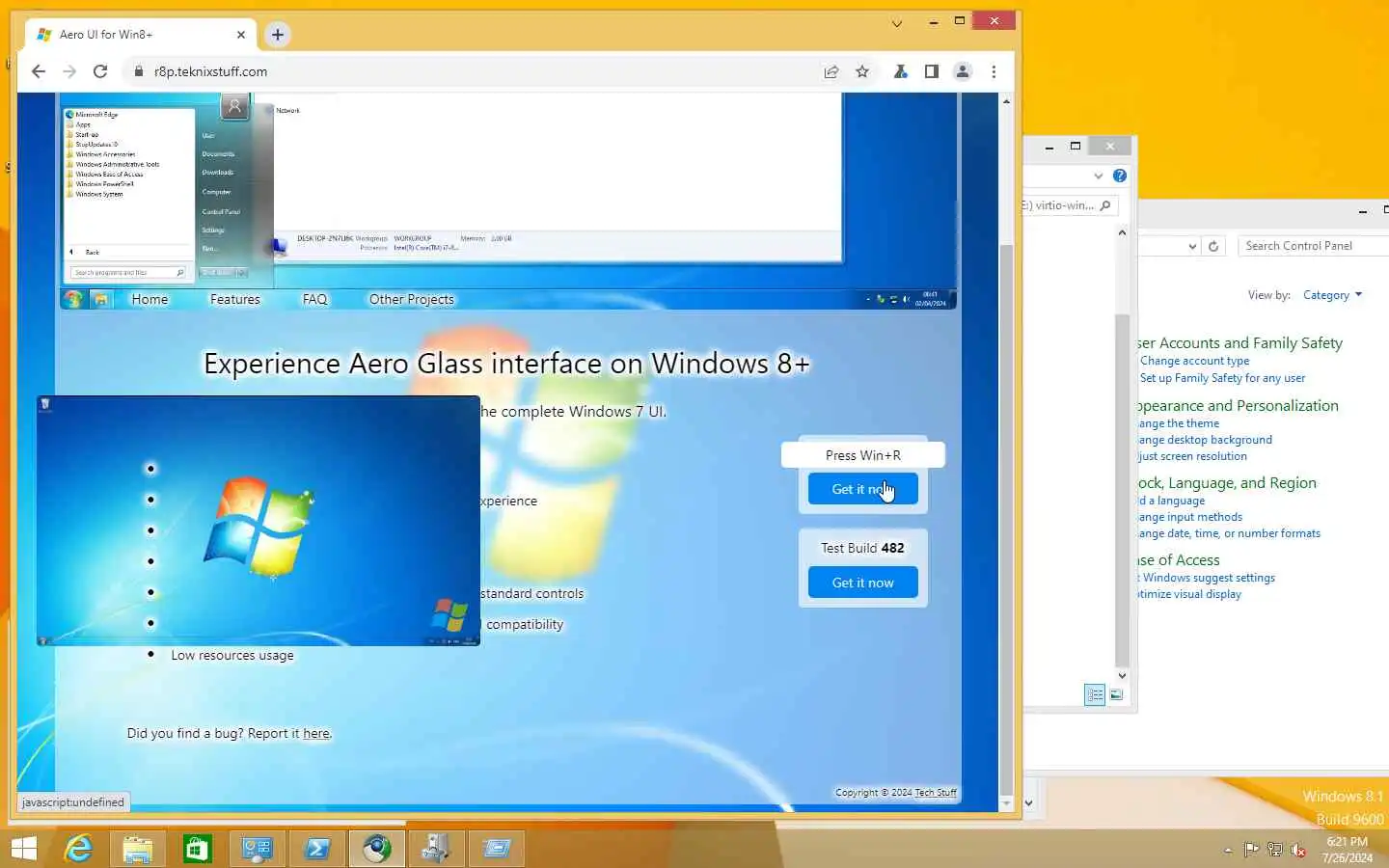1389x868 pixels.
Task: Click the address bar URL field
Action: (x=473, y=71)
